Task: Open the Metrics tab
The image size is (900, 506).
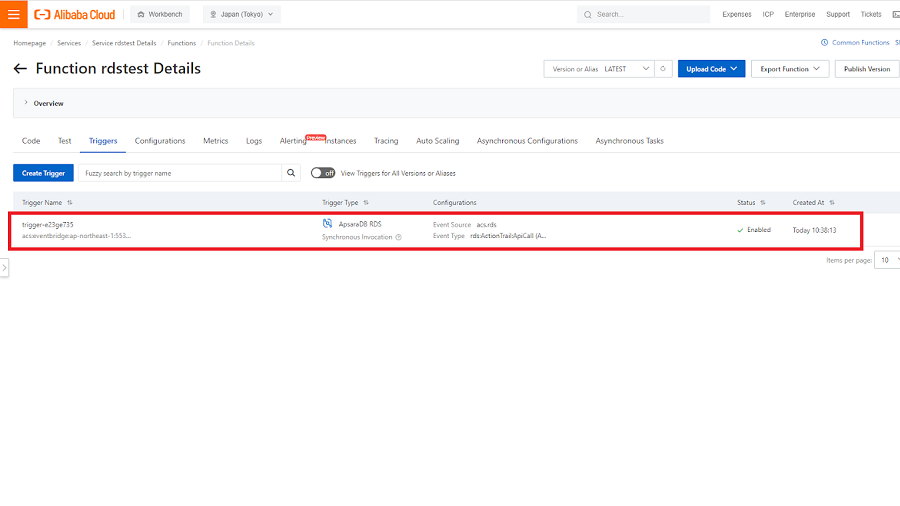Action: [215, 141]
